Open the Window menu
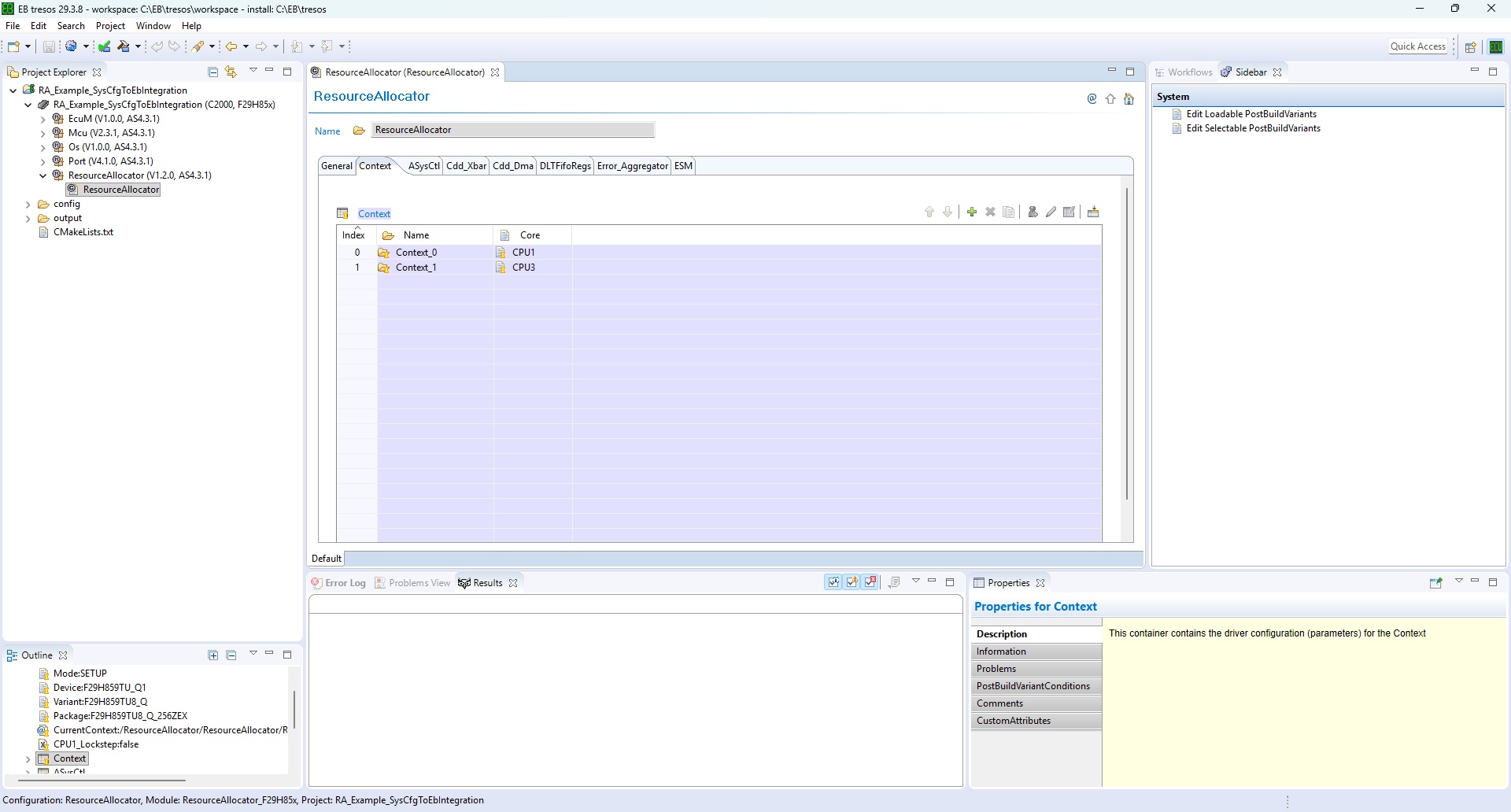 (x=153, y=26)
